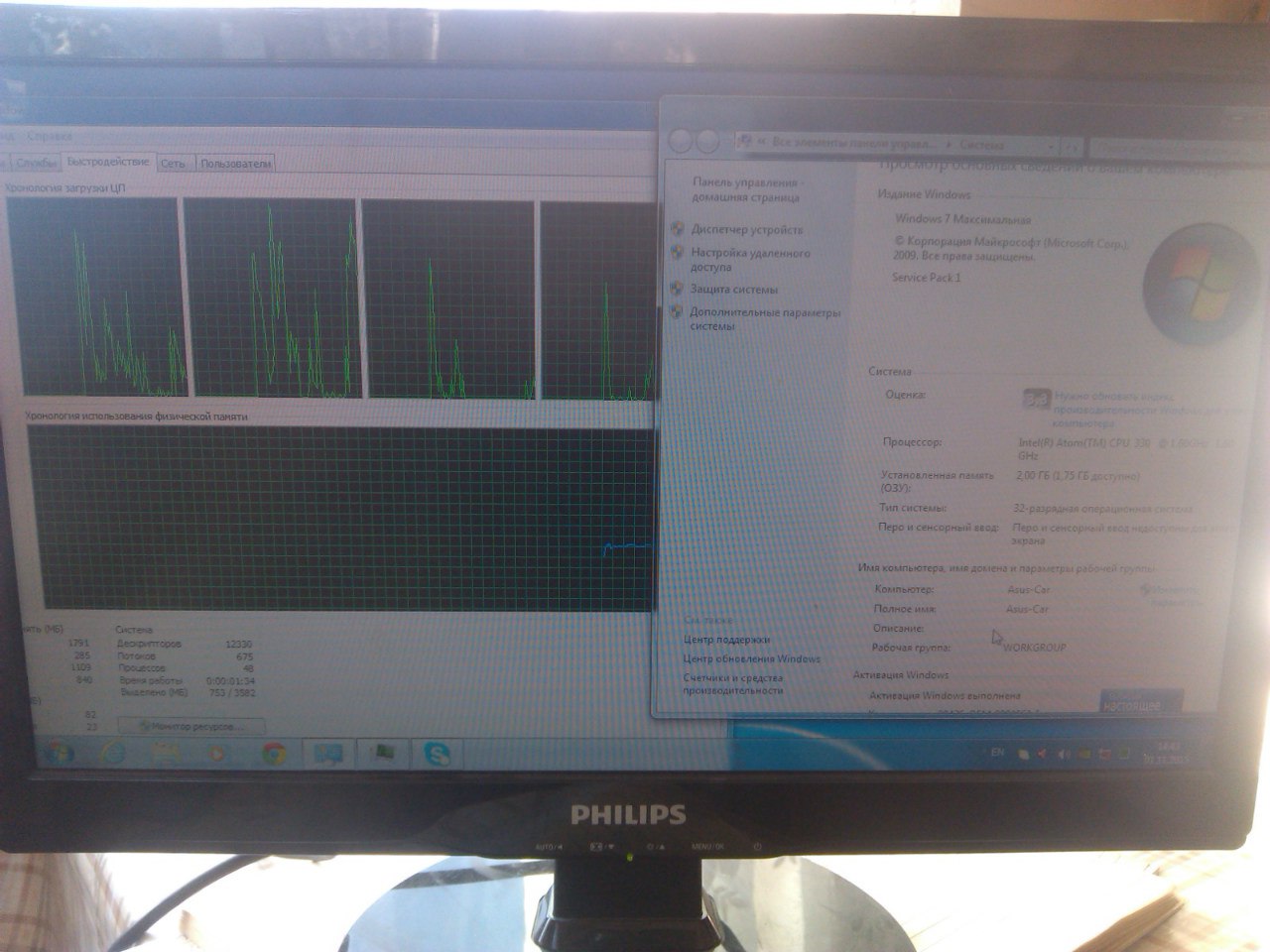This screenshot has width=1270, height=952.
Task: Switch to the Быстродействие tab
Action: 109,163
